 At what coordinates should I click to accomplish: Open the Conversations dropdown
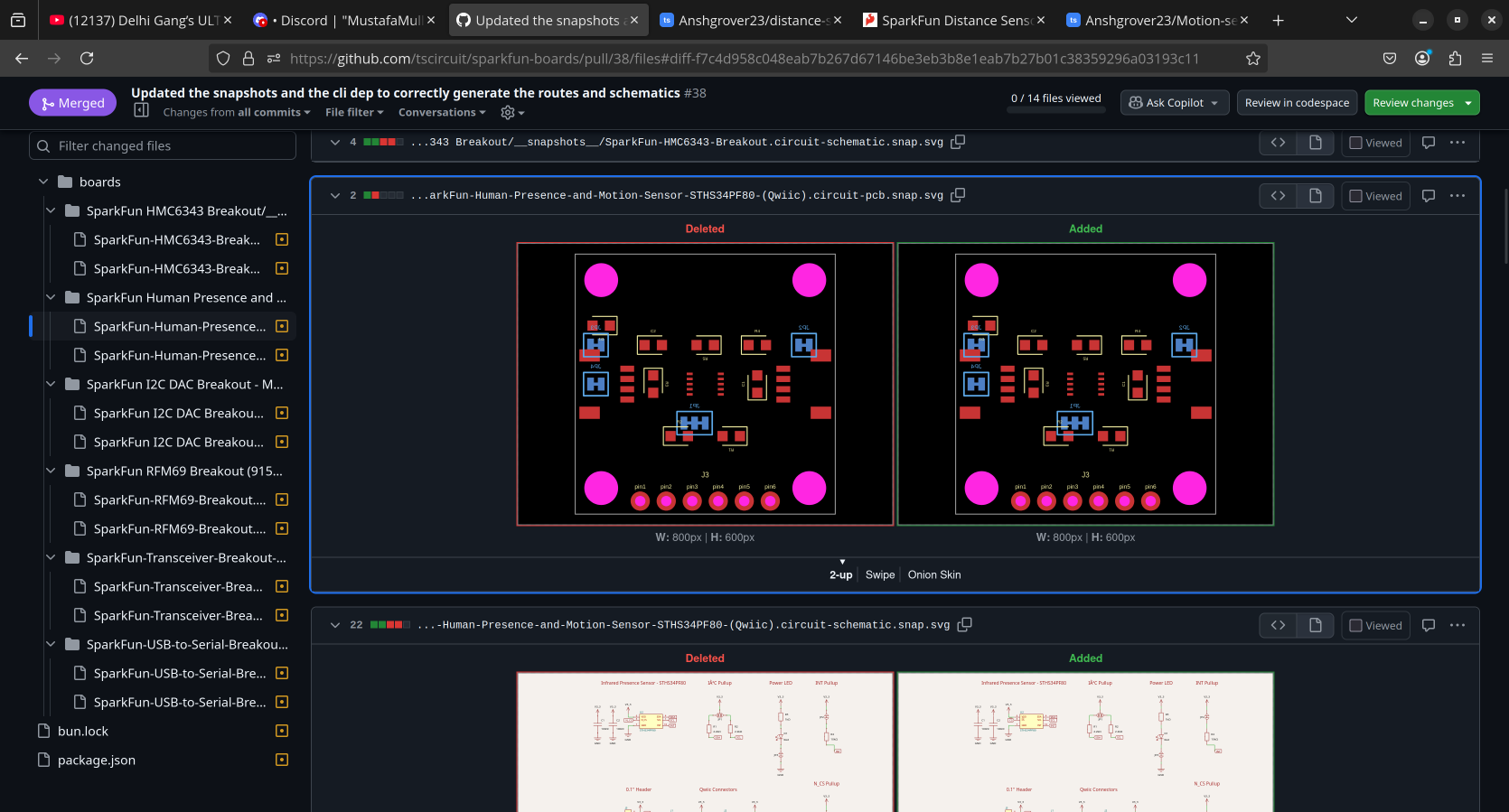pos(442,112)
